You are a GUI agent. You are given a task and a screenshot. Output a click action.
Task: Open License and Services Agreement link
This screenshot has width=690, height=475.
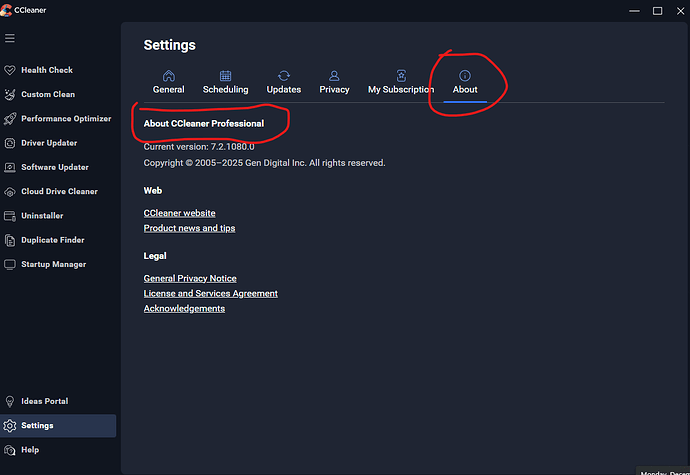point(211,293)
